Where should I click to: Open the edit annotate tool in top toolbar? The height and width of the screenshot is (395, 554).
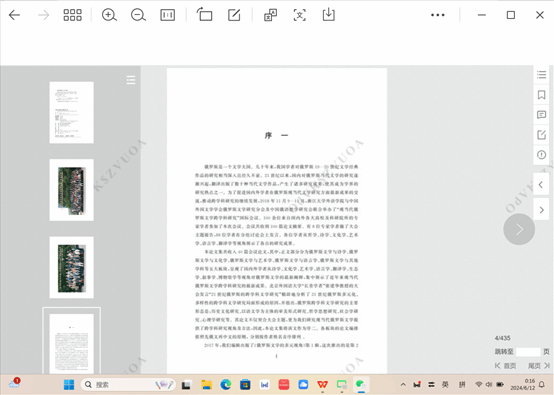234,15
